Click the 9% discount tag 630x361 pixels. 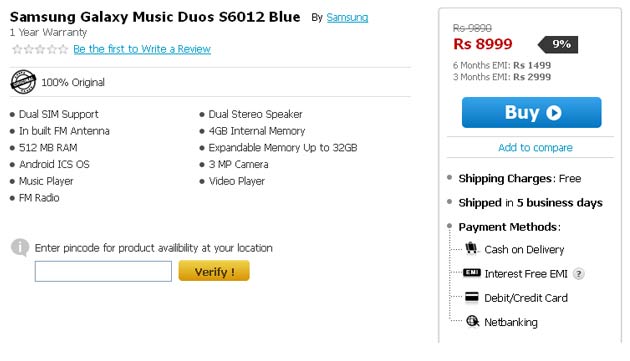point(558,44)
